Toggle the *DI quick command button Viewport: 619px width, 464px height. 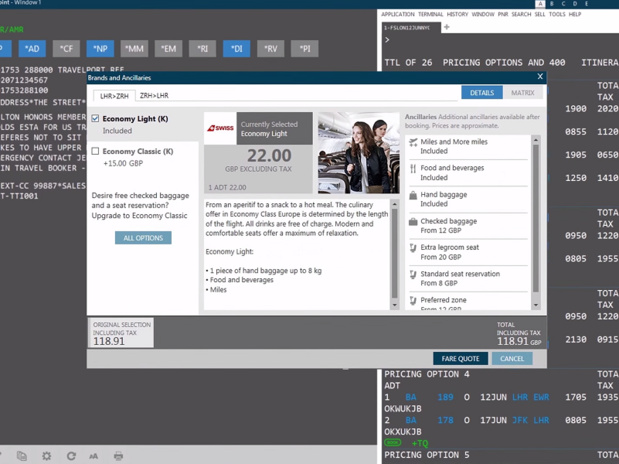pyautogui.click(x=236, y=48)
